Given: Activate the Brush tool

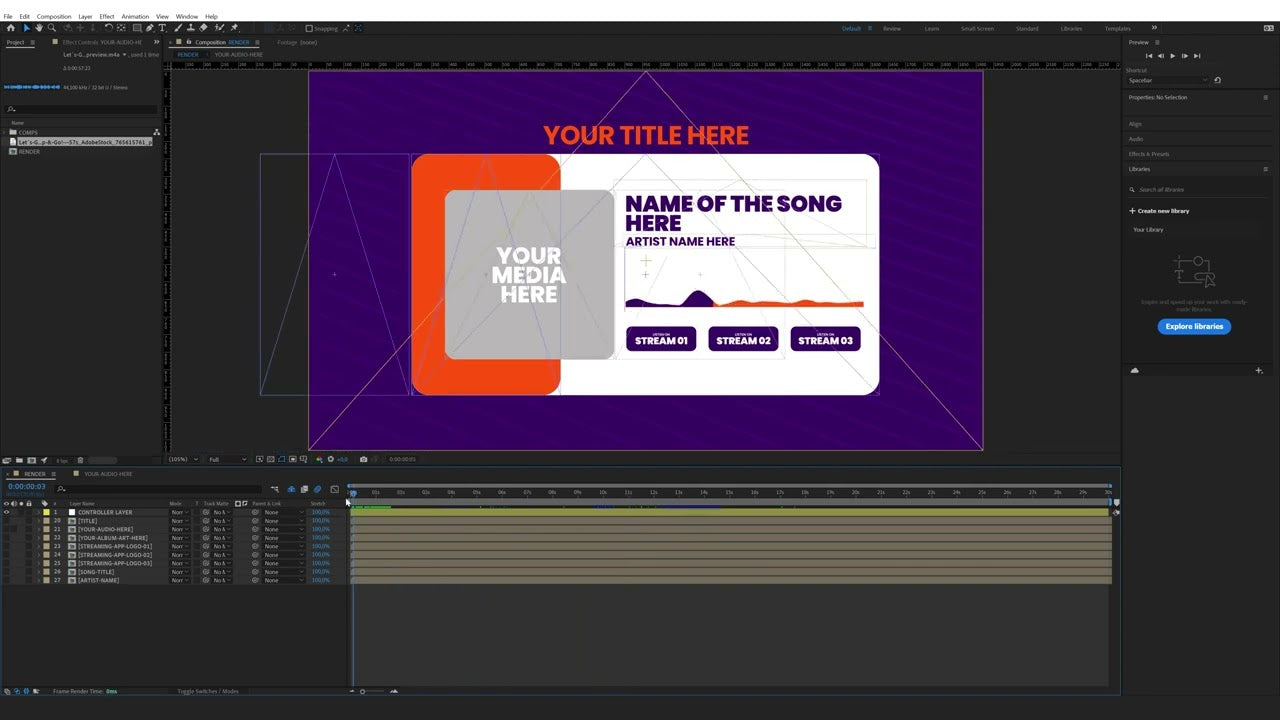Looking at the screenshot, I should point(177,28).
